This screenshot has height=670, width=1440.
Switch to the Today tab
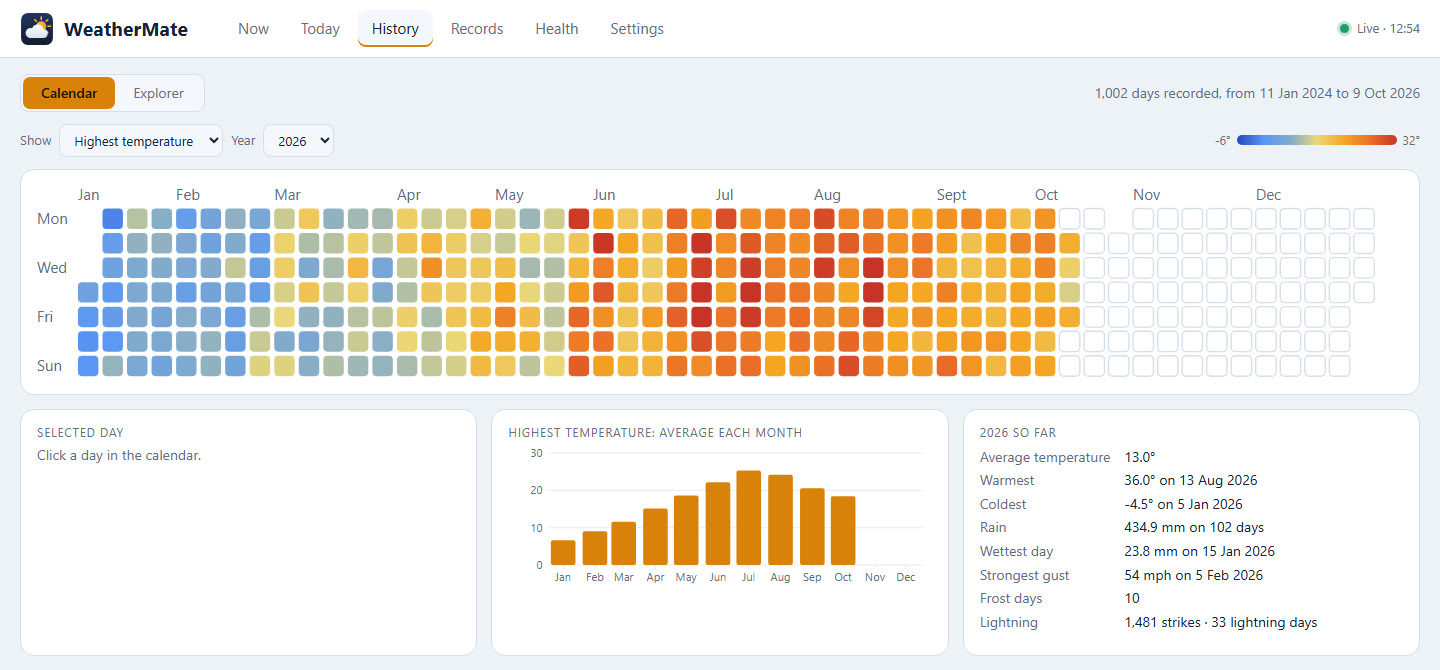click(320, 29)
